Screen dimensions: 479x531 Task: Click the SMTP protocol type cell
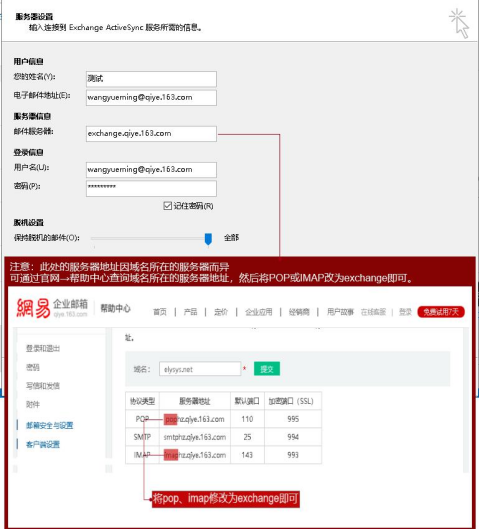pyautogui.click(x=142, y=437)
